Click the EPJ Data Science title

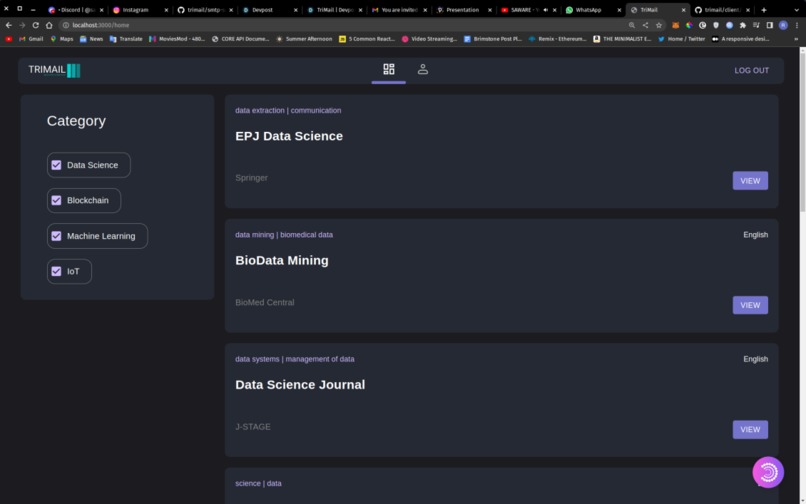point(289,136)
